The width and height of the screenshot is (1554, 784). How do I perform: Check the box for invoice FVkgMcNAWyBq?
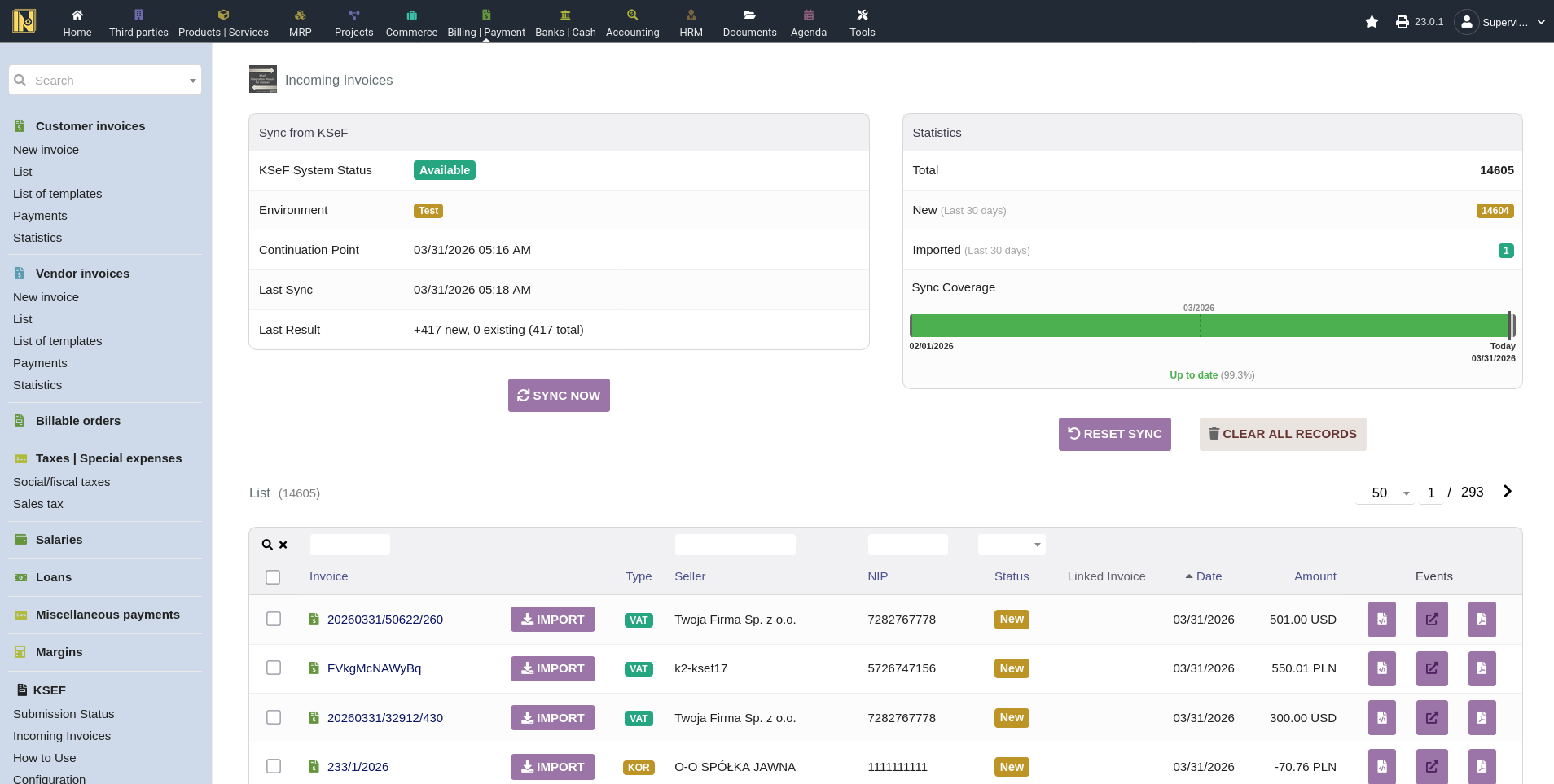[274, 668]
